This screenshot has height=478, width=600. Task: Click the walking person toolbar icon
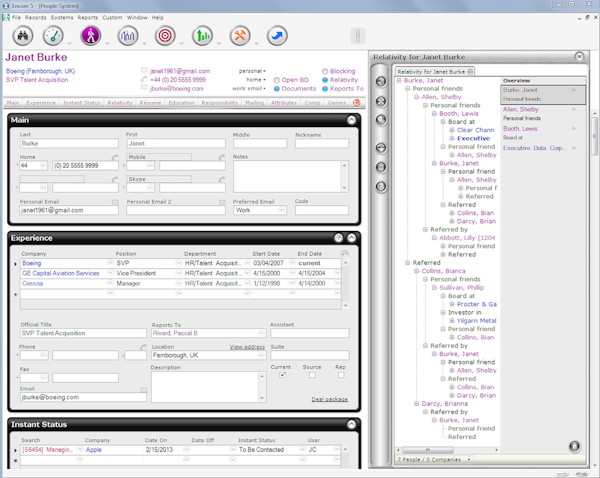(x=90, y=36)
